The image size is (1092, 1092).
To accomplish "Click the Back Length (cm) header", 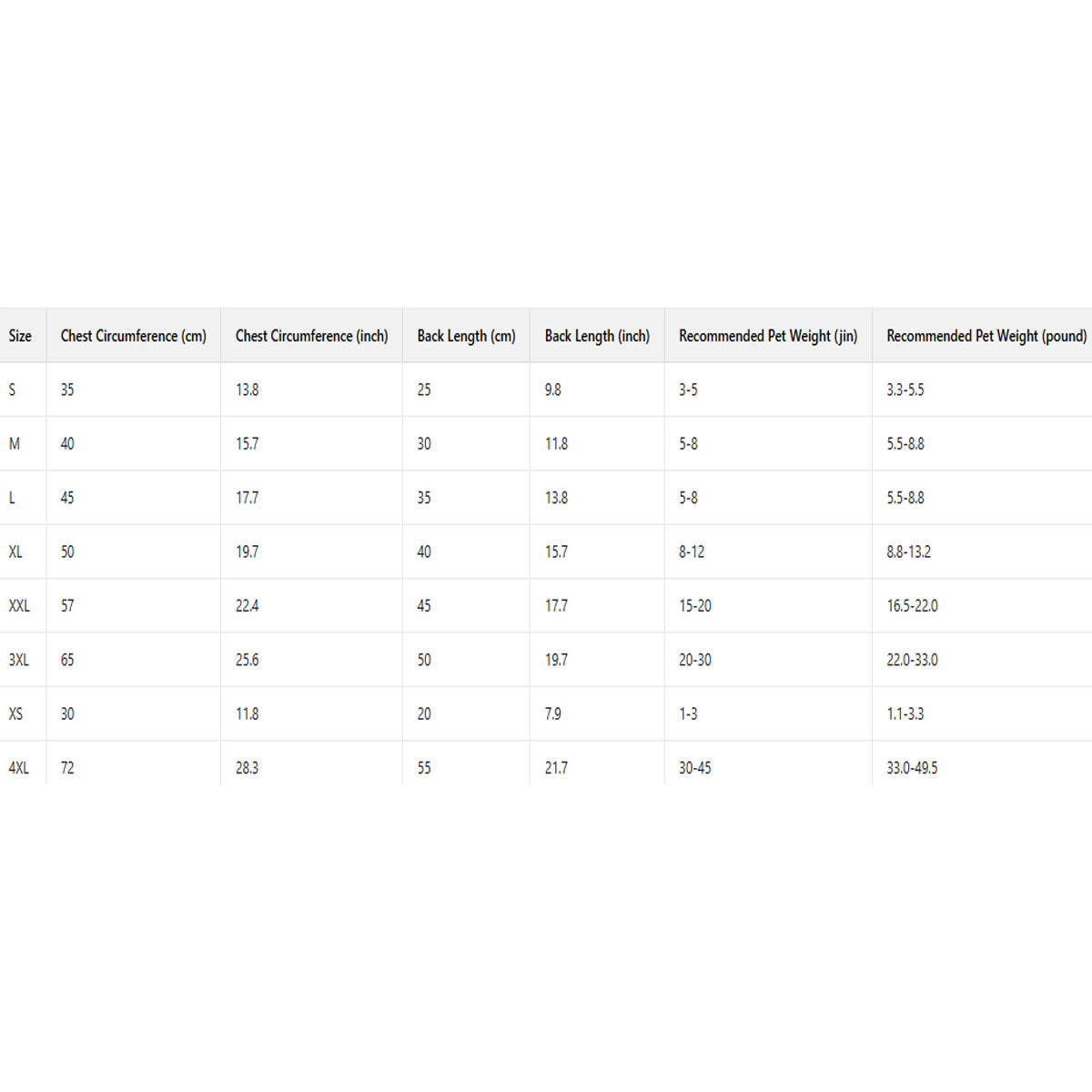I will coord(466,336).
